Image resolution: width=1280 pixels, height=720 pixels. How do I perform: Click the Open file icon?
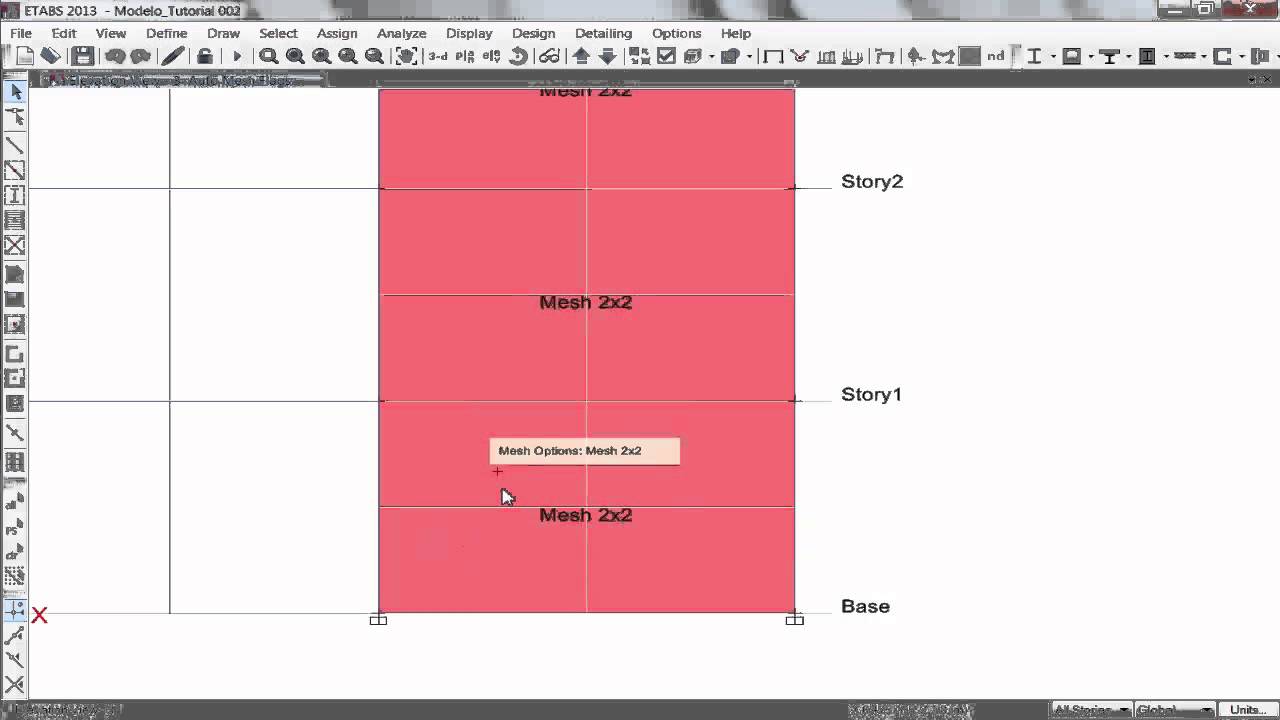pos(50,56)
